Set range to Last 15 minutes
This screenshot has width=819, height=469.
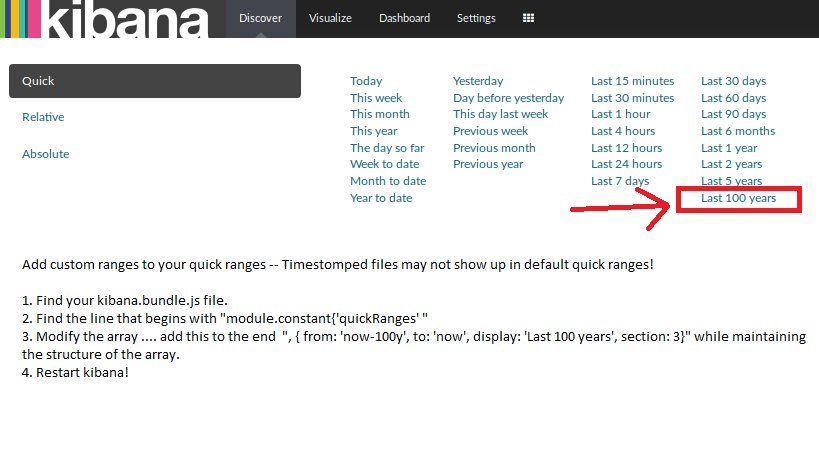(633, 81)
